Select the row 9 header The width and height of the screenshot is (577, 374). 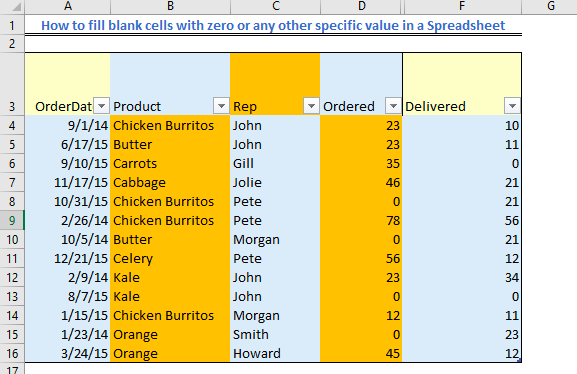(12, 220)
